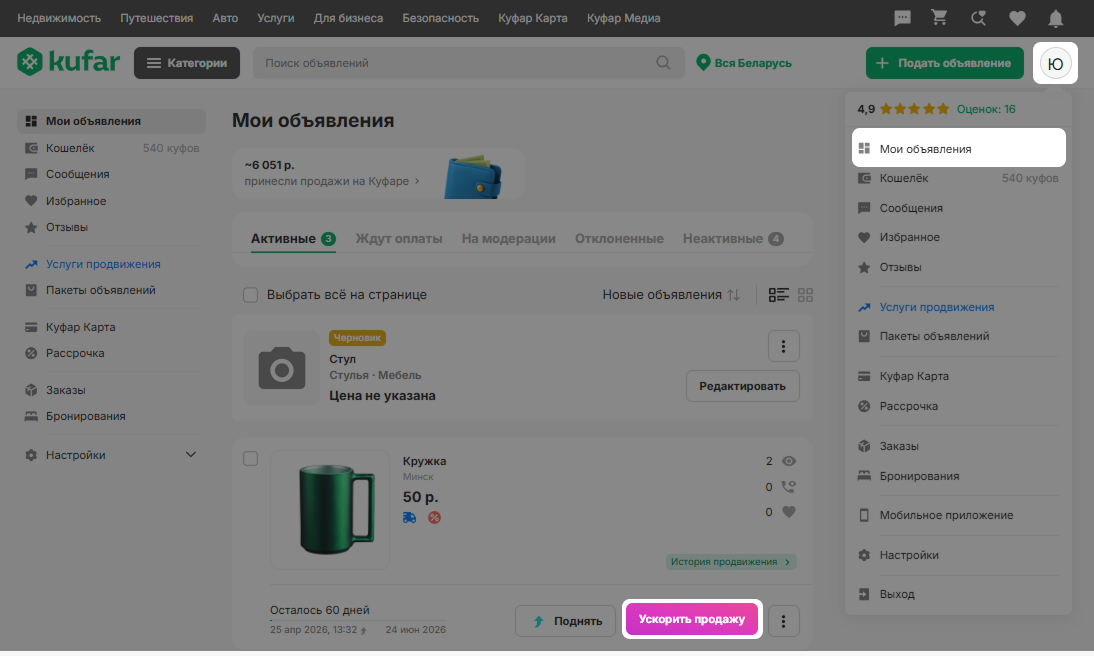Click the red percent installment icon
The width and height of the screenshot is (1094, 656).
tap(434, 517)
